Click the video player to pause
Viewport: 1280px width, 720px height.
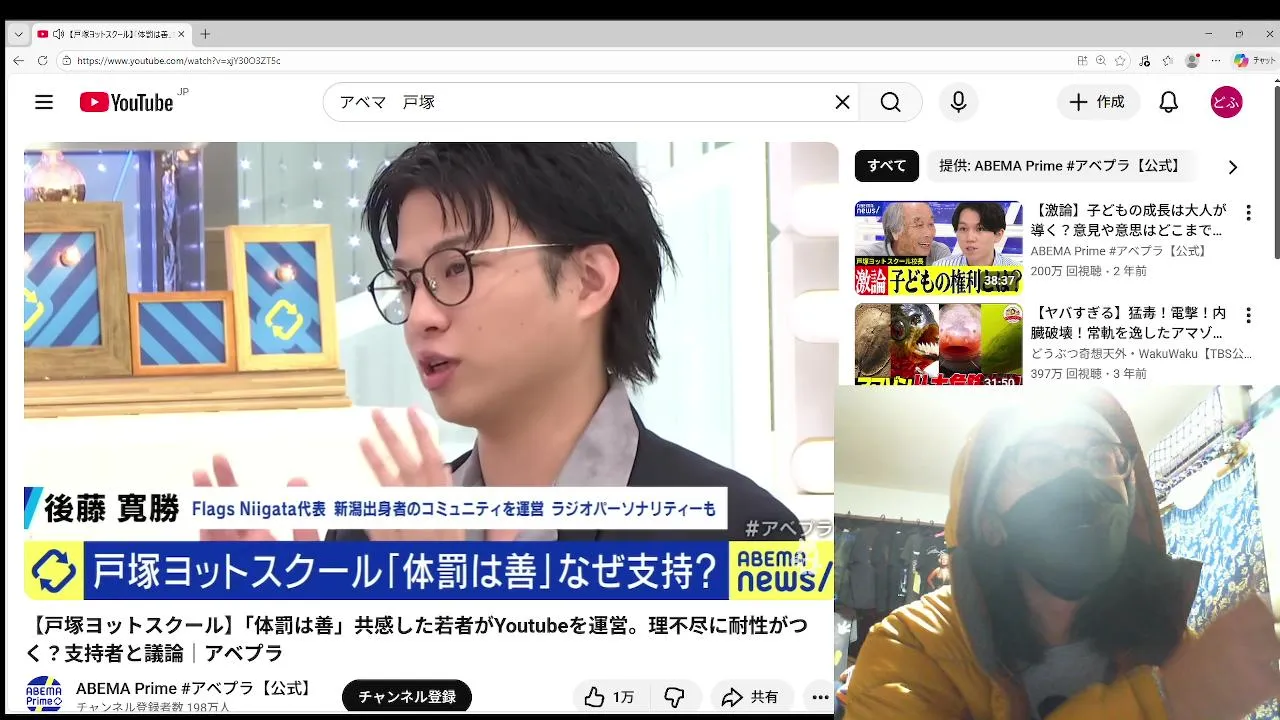(430, 370)
